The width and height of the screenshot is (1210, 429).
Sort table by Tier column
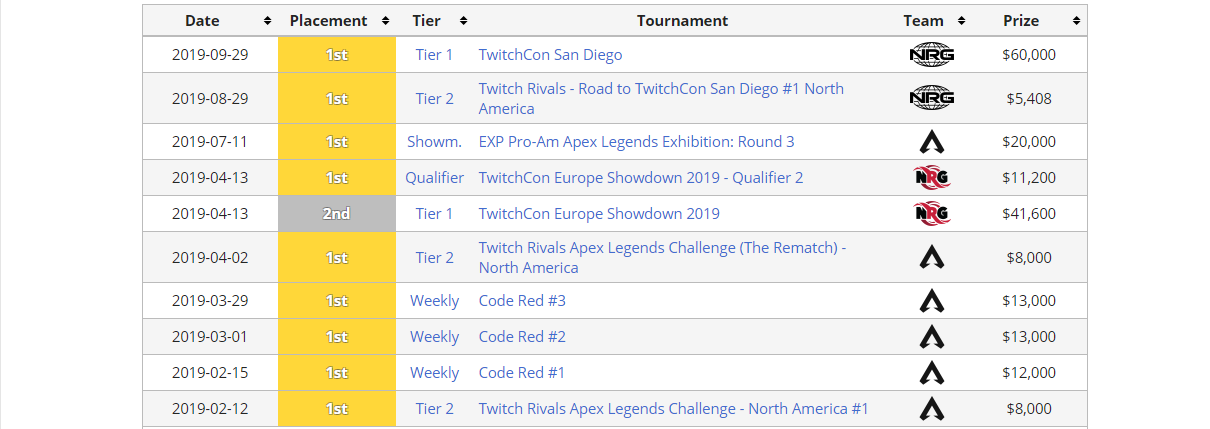coord(434,21)
